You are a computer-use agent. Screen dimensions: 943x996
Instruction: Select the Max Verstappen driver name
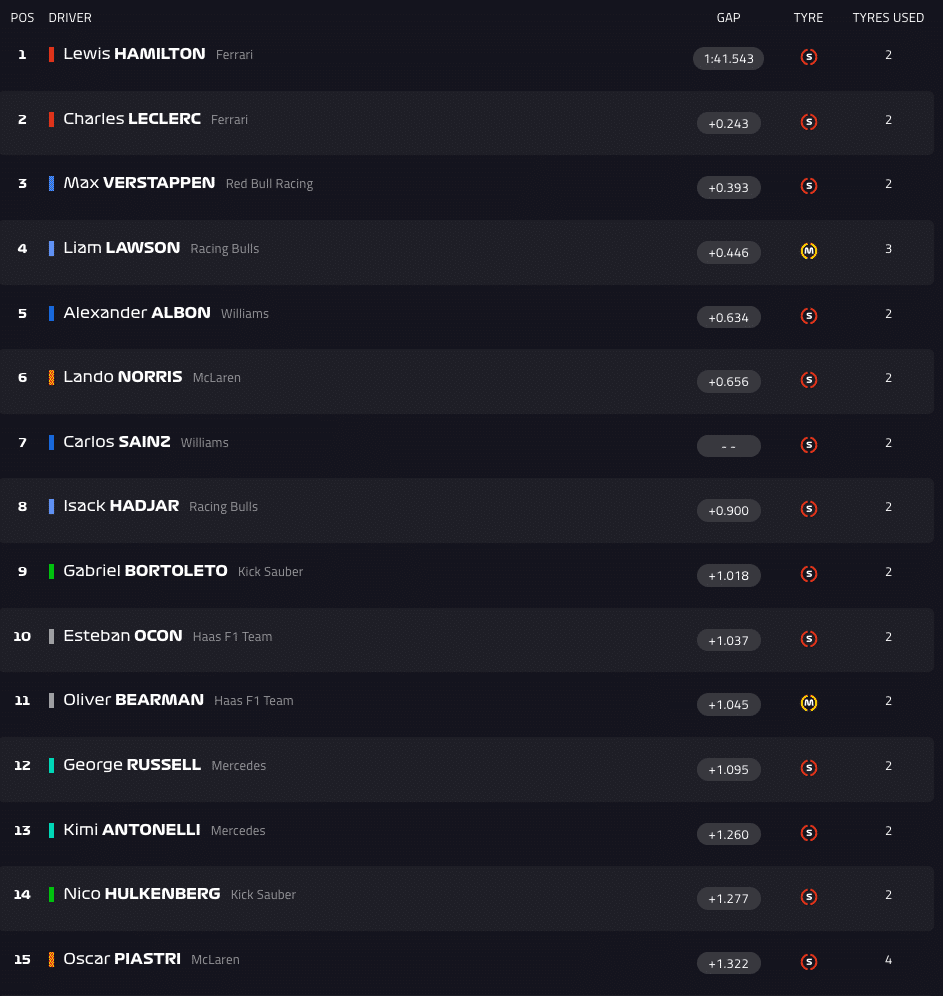point(139,183)
